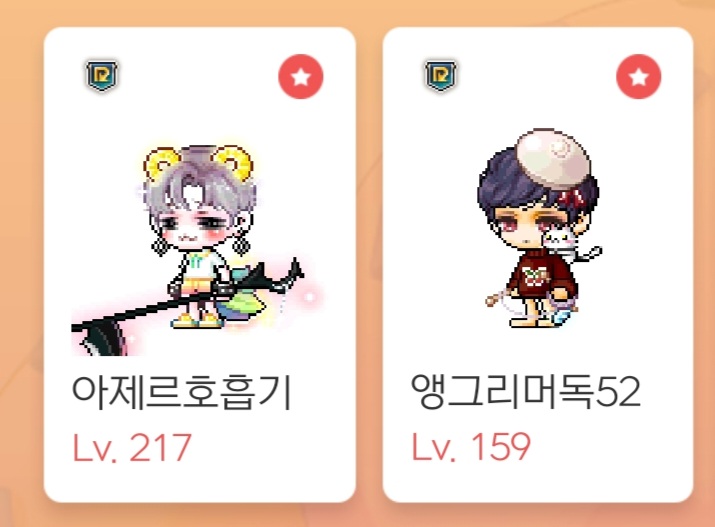Click the yellow ram horns on 아제르호흡기
Screen dimensions: 715x527
pos(197,165)
